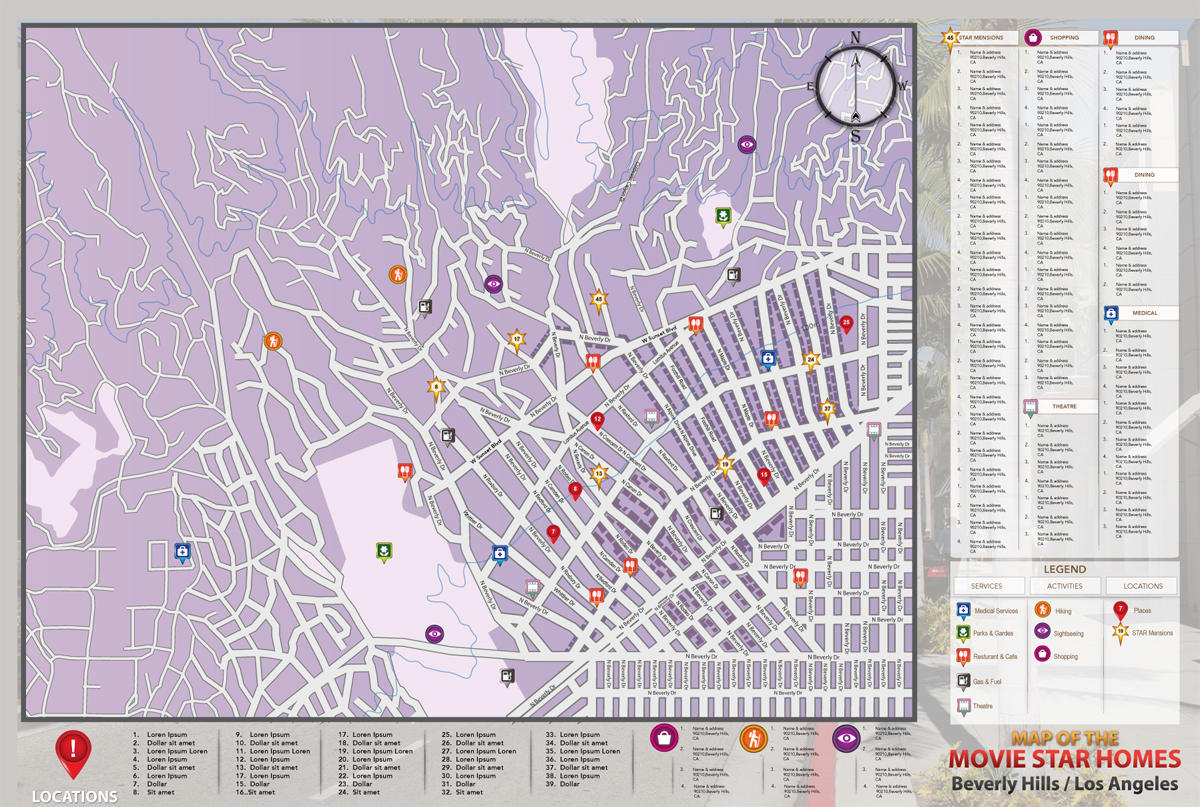1200x807 pixels.
Task: Select star mansion marker number 45
Action: (598, 298)
